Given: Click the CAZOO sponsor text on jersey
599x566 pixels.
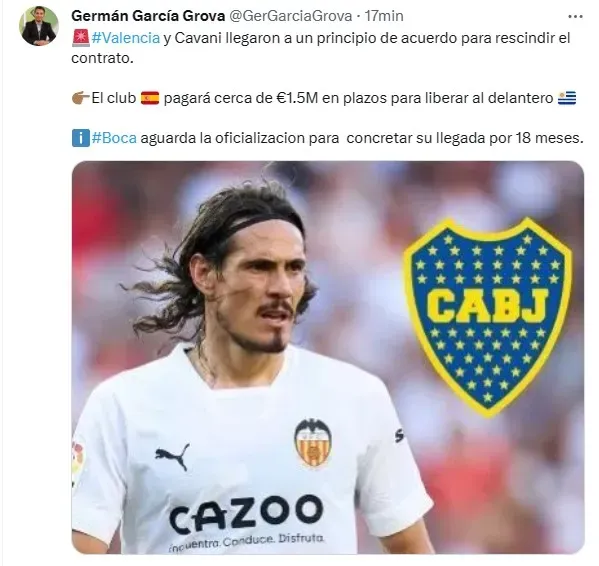Looking at the screenshot, I should pos(246,514).
